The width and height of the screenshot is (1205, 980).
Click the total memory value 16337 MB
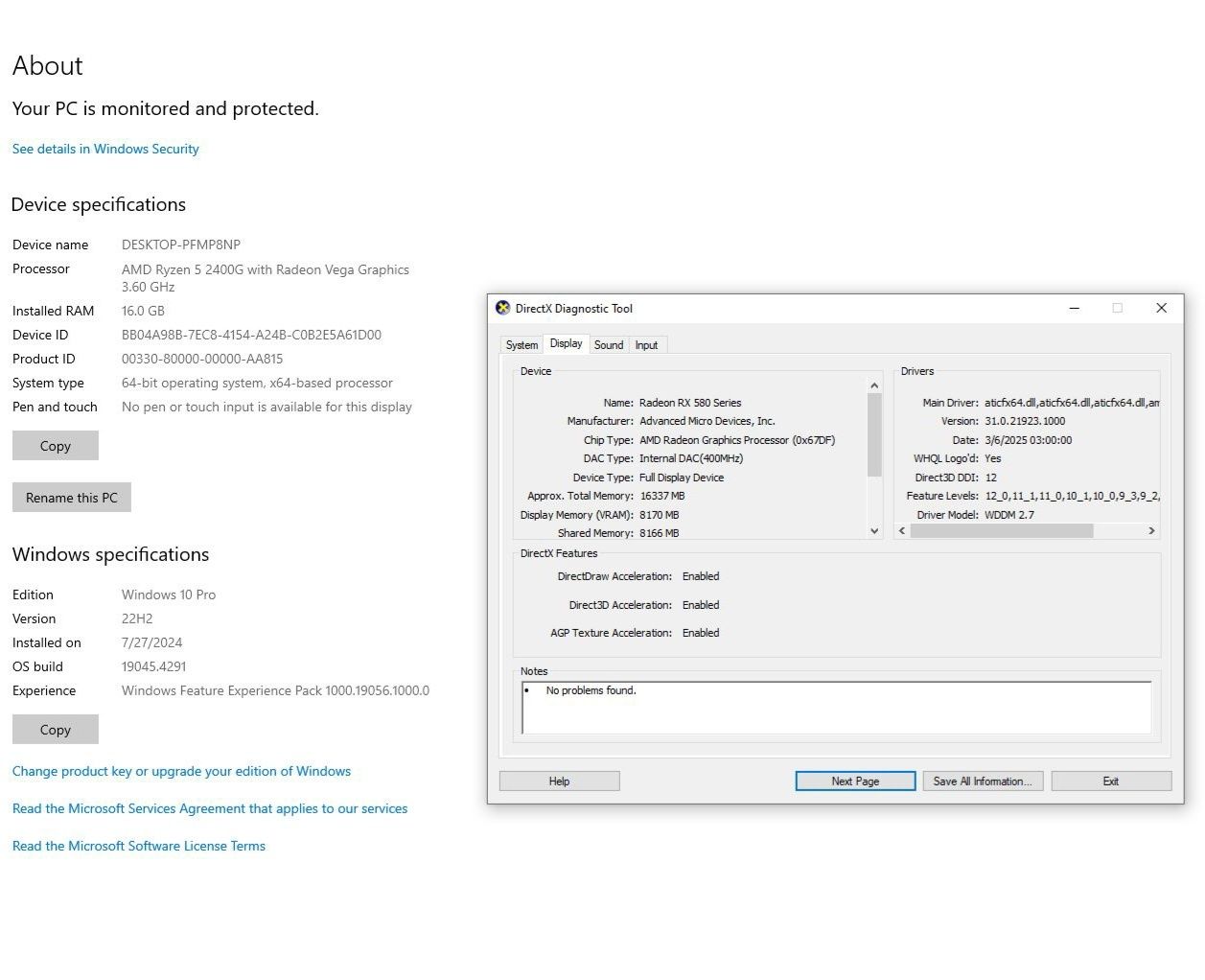[x=662, y=496]
